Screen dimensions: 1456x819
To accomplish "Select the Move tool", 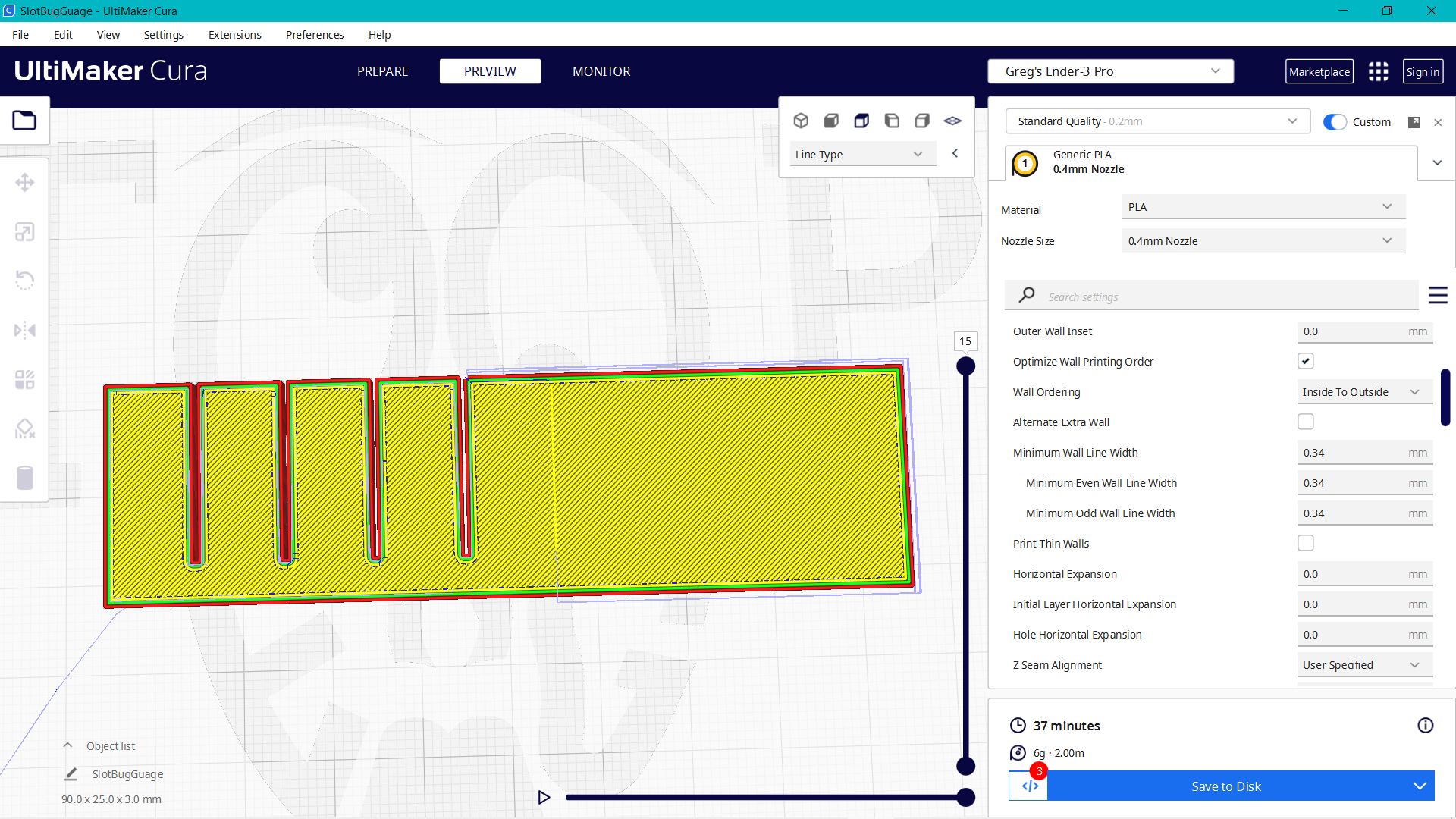I will (x=24, y=183).
